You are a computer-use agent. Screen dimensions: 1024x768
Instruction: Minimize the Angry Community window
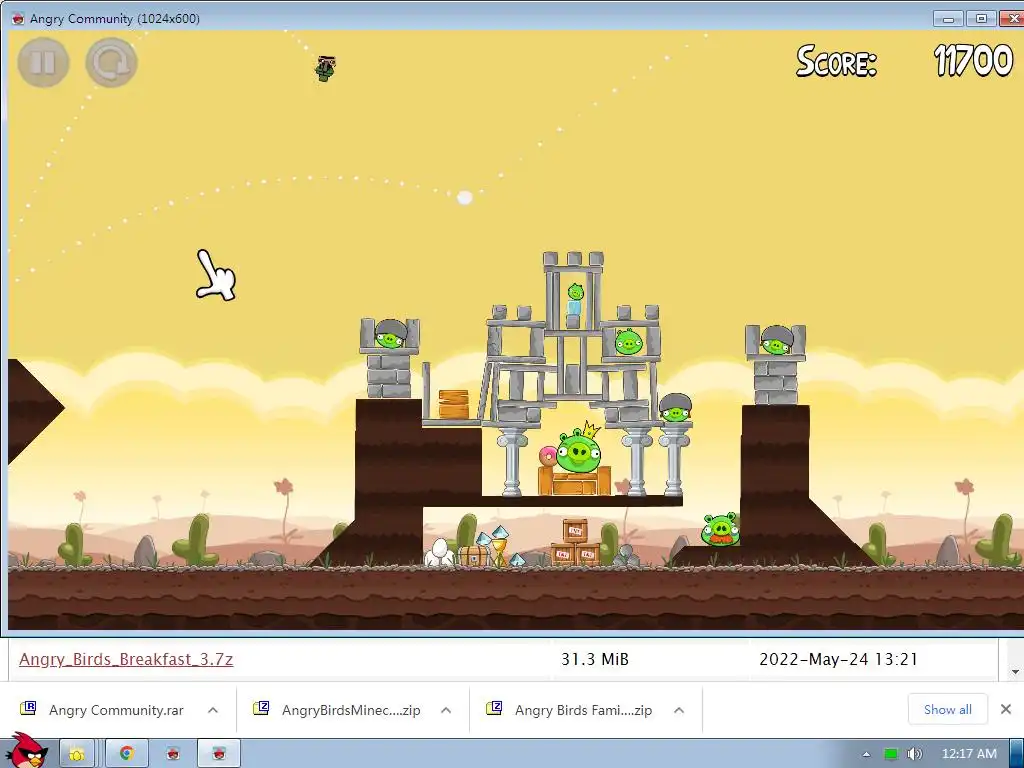click(948, 18)
